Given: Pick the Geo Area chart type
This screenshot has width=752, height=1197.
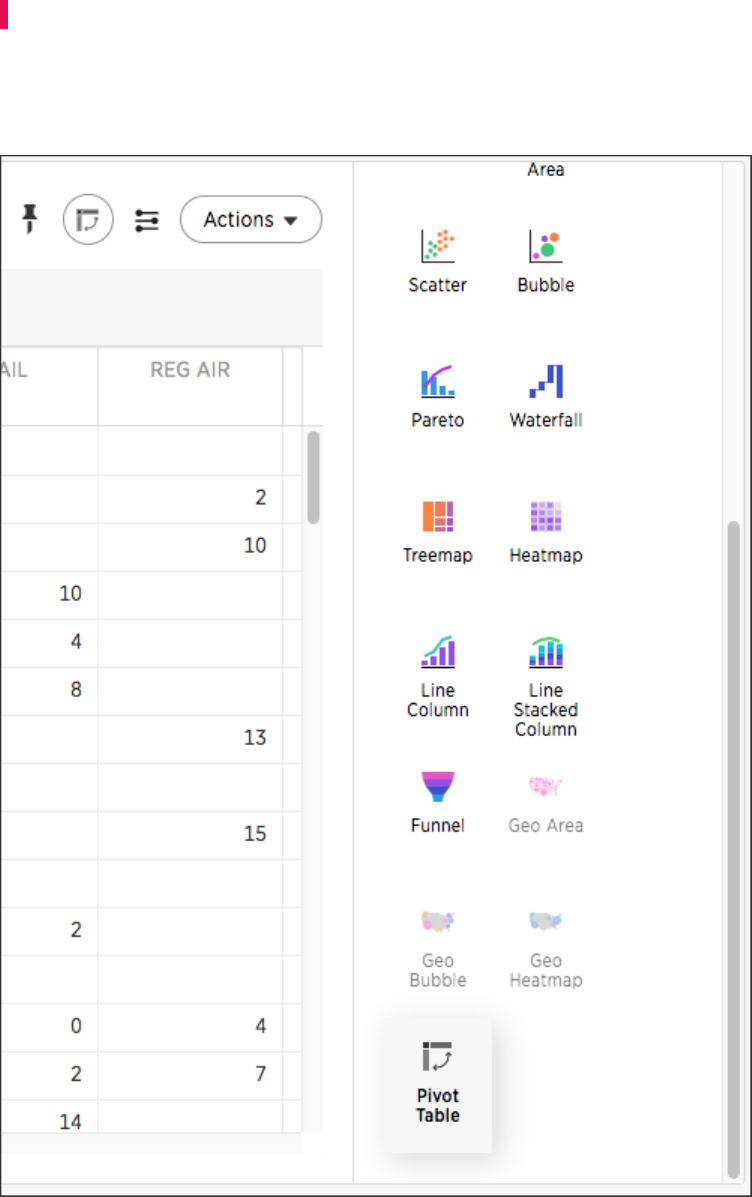Looking at the screenshot, I should [546, 802].
